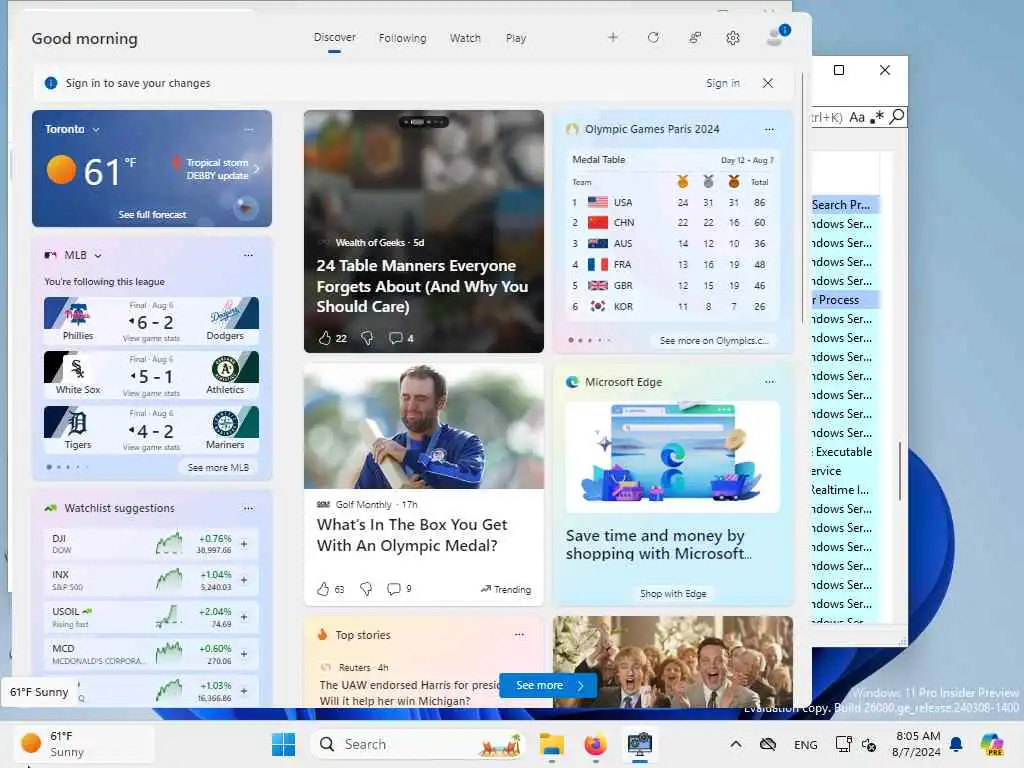The image size is (1024, 768).
Task: Click search magnifier in background window
Action: tap(897, 117)
